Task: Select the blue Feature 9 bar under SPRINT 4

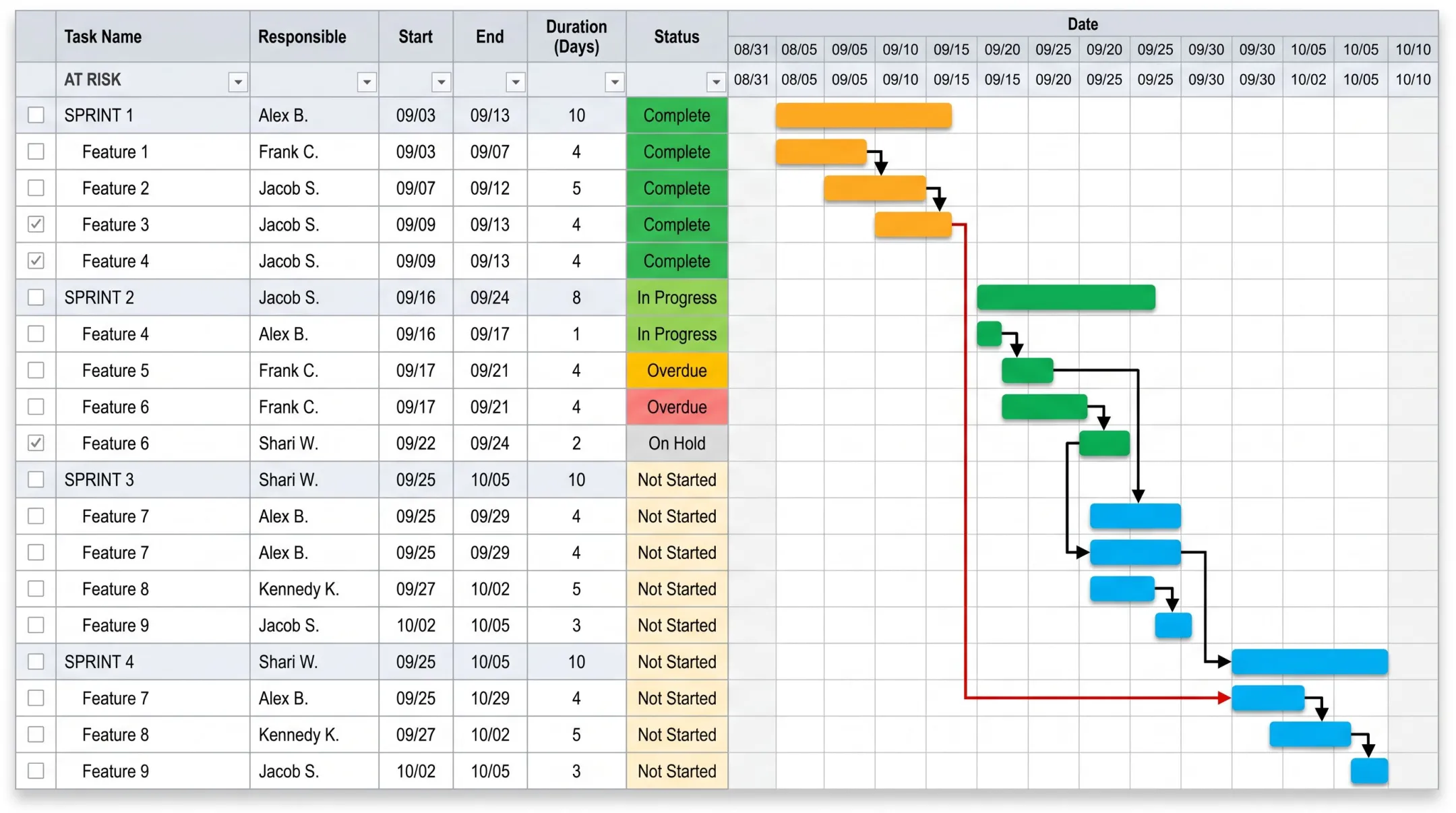Action: [1369, 771]
